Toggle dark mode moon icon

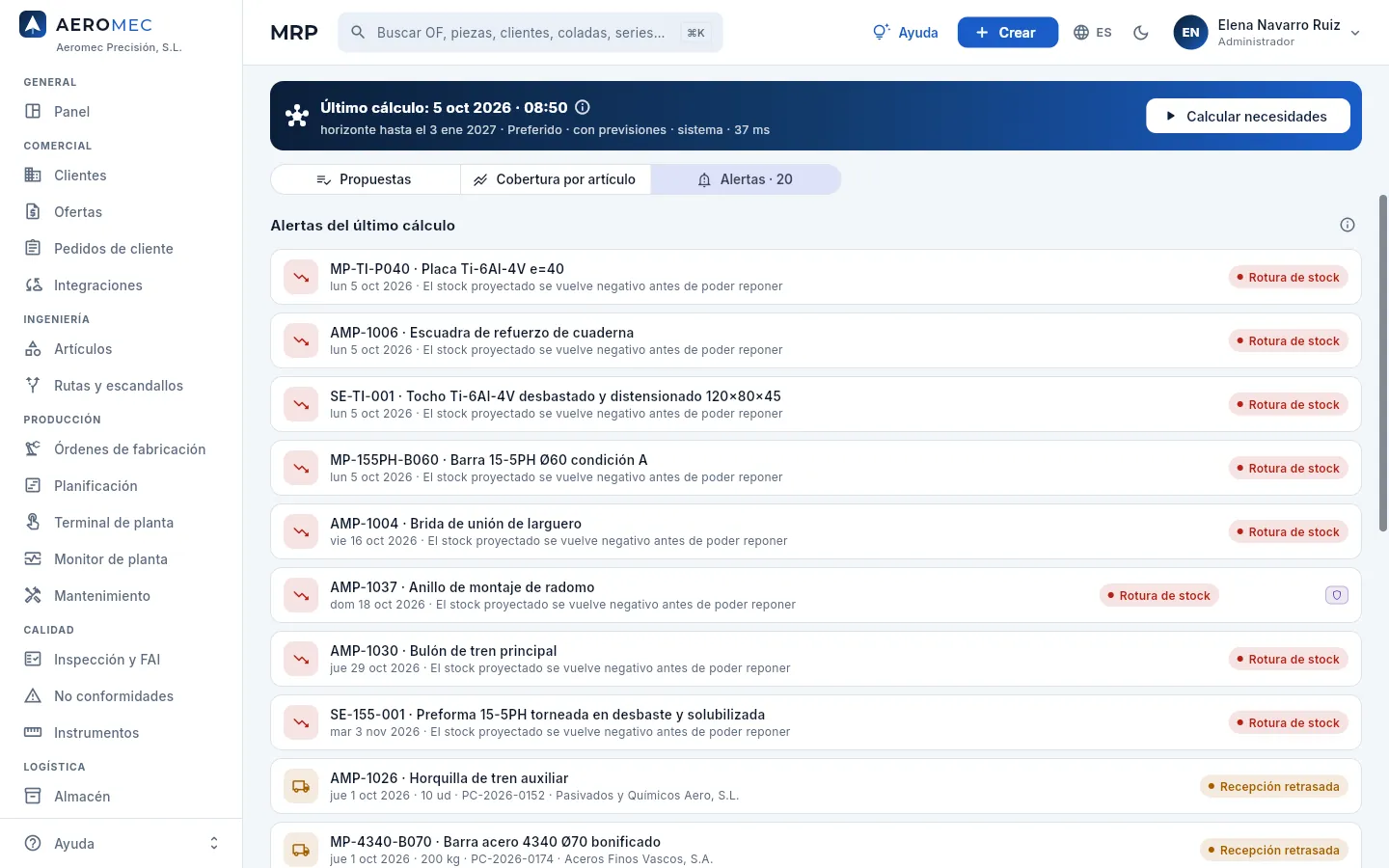tap(1141, 33)
